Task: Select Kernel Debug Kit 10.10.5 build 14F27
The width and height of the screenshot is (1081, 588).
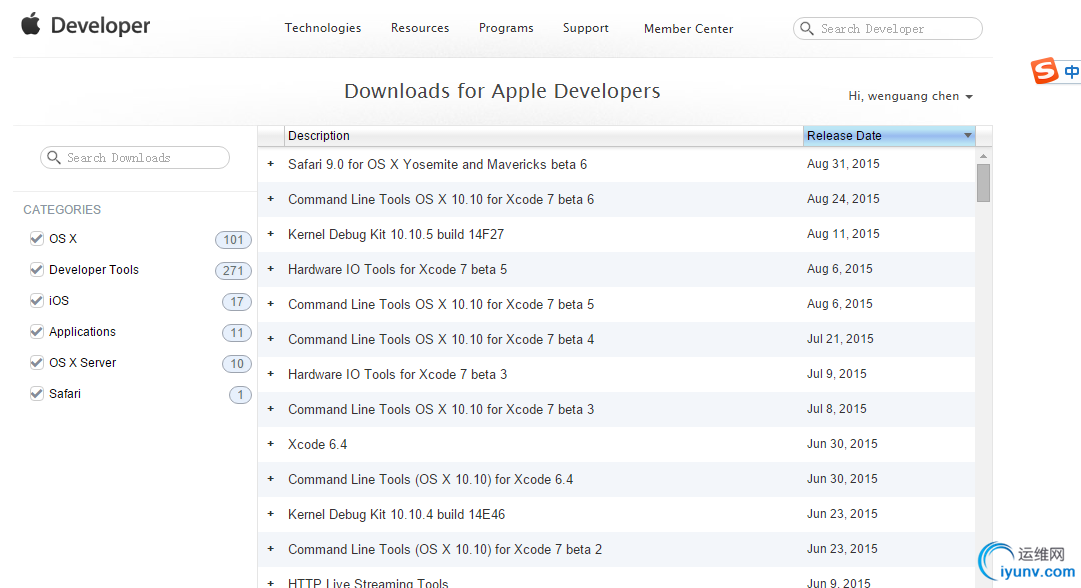Action: pos(396,234)
